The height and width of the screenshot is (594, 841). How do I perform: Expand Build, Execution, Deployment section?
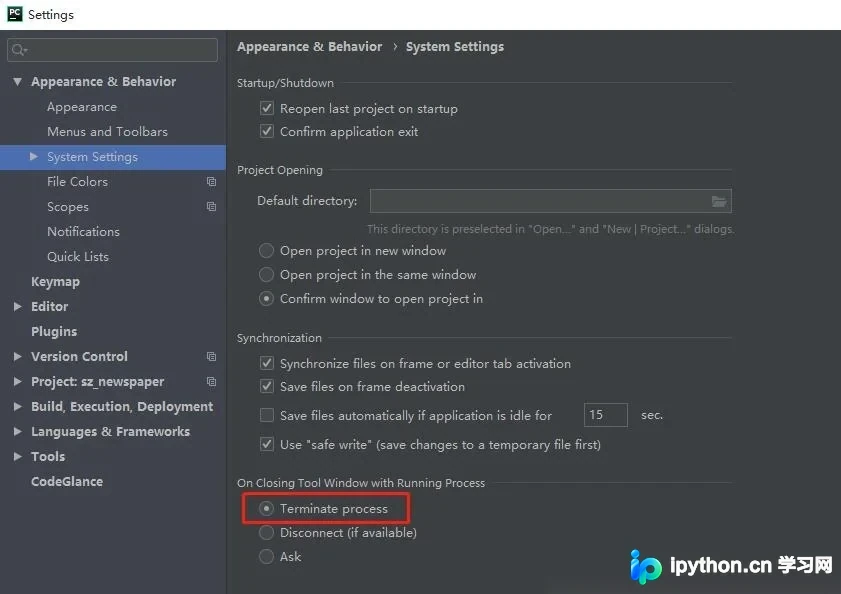[18, 406]
